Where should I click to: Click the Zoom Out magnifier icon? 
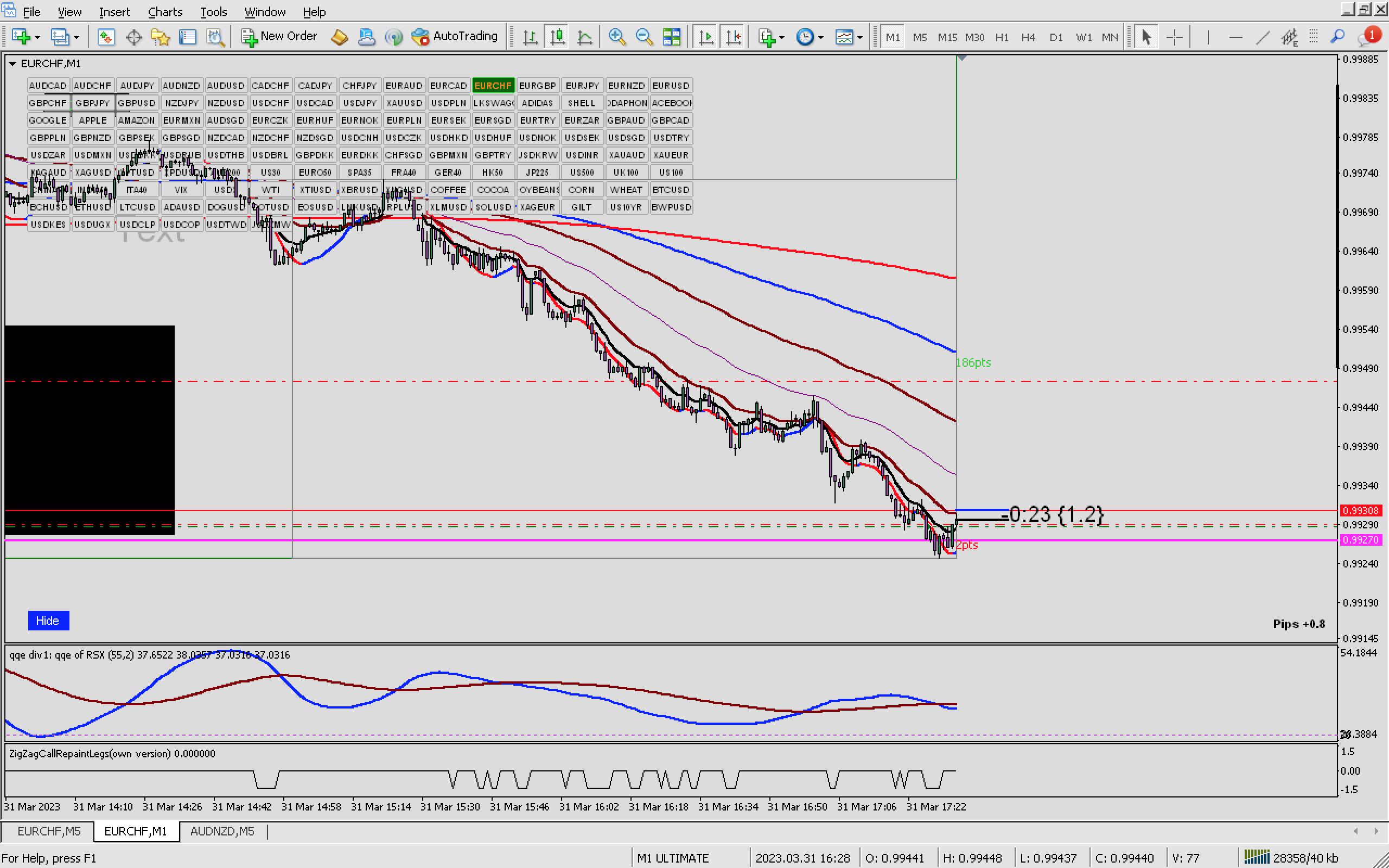644,37
